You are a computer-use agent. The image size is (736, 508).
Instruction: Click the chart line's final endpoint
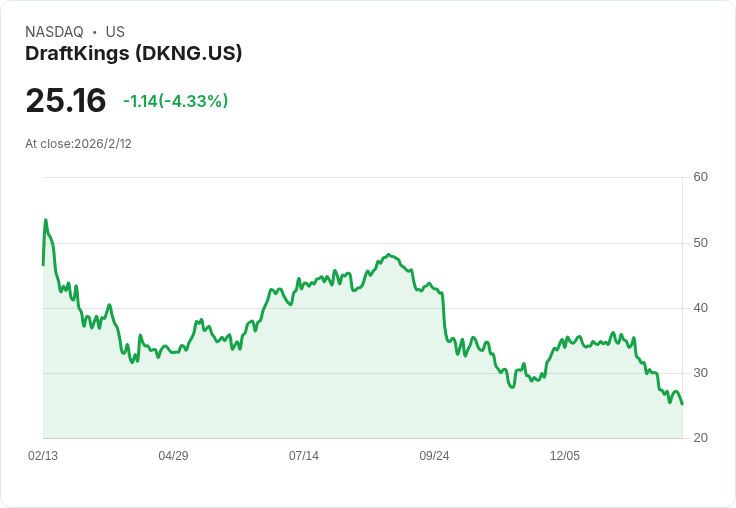tap(682, 404)
